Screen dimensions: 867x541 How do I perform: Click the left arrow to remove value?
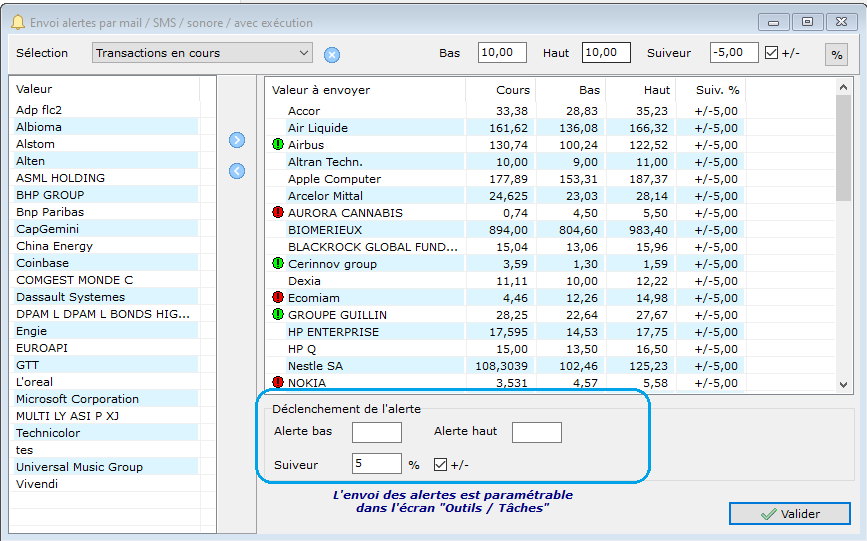point(237,171)
